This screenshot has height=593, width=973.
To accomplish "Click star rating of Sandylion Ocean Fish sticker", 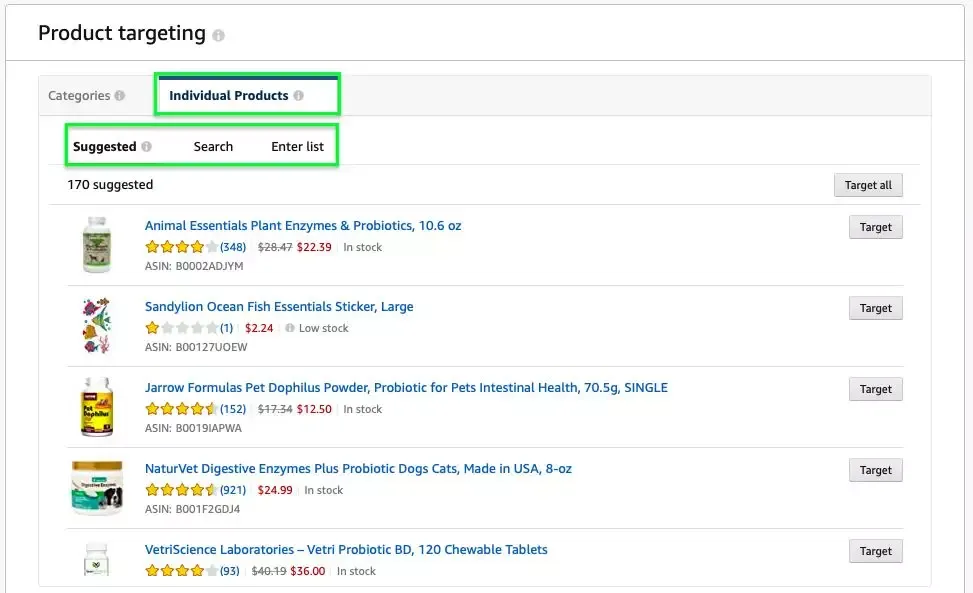I will click(x=181, y=328).
